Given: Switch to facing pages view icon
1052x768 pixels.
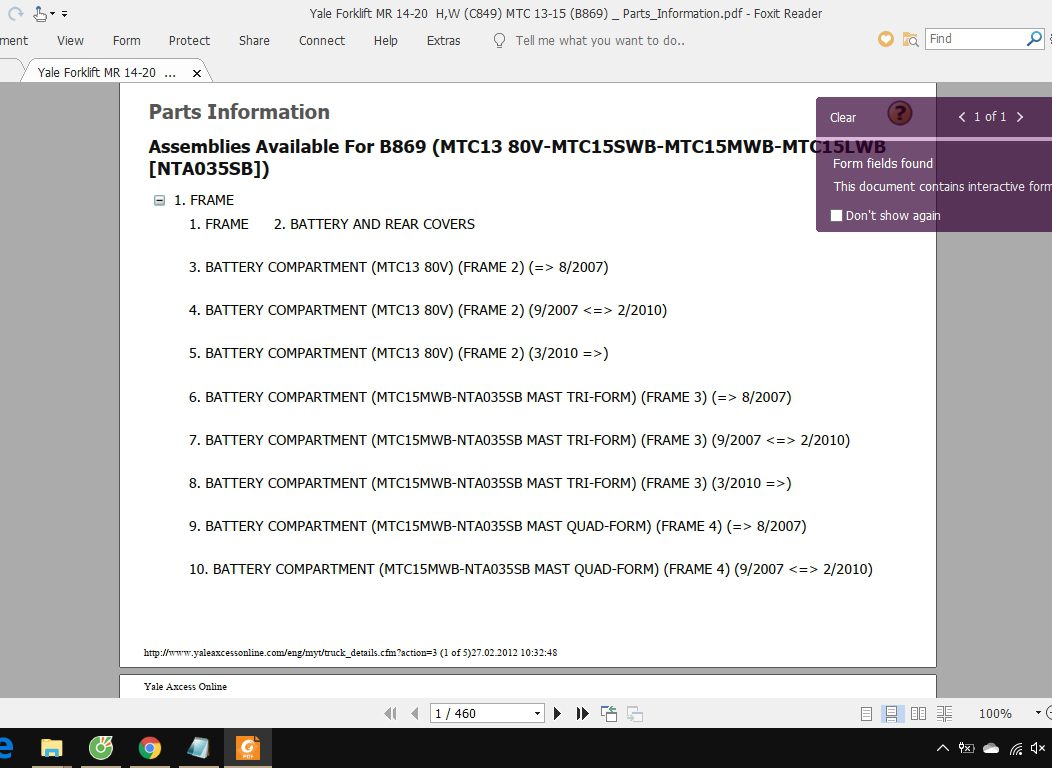Looking at the screenshot, I should [x=918, y=713].
